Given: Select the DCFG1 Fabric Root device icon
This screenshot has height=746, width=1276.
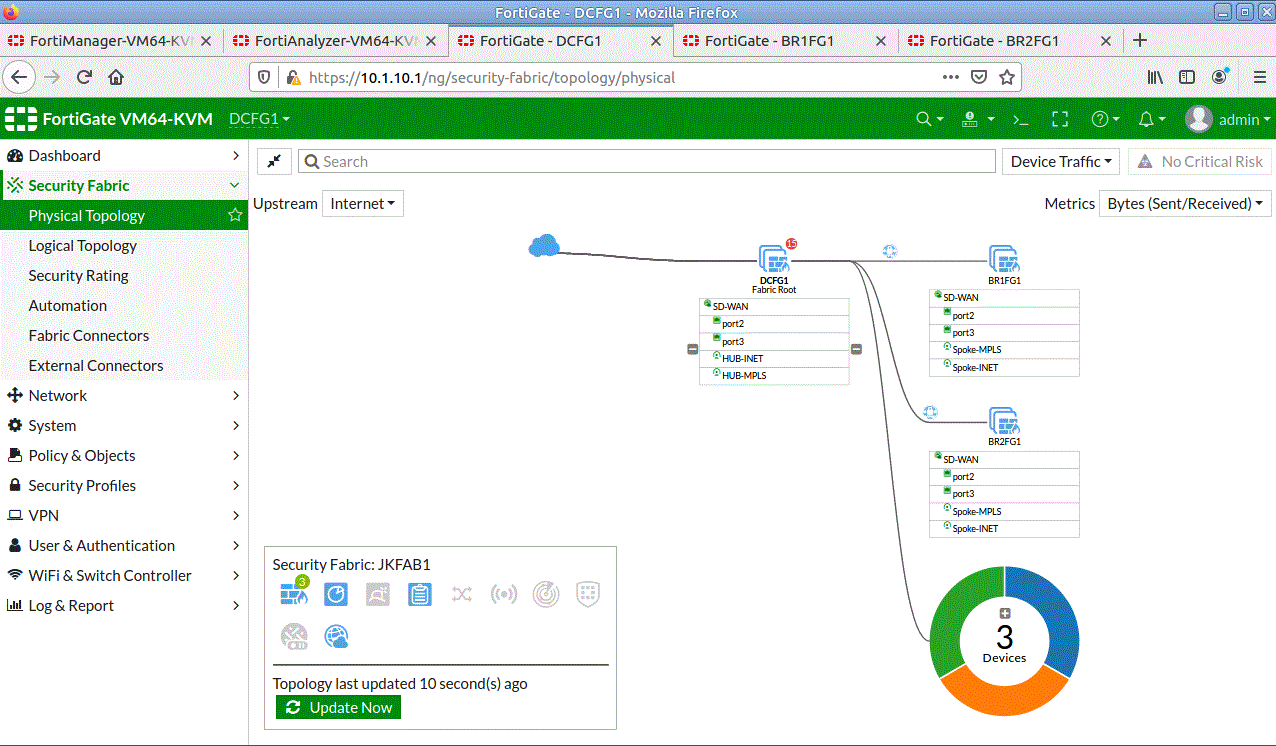Looking at the screenshot, I should (774, 259).
